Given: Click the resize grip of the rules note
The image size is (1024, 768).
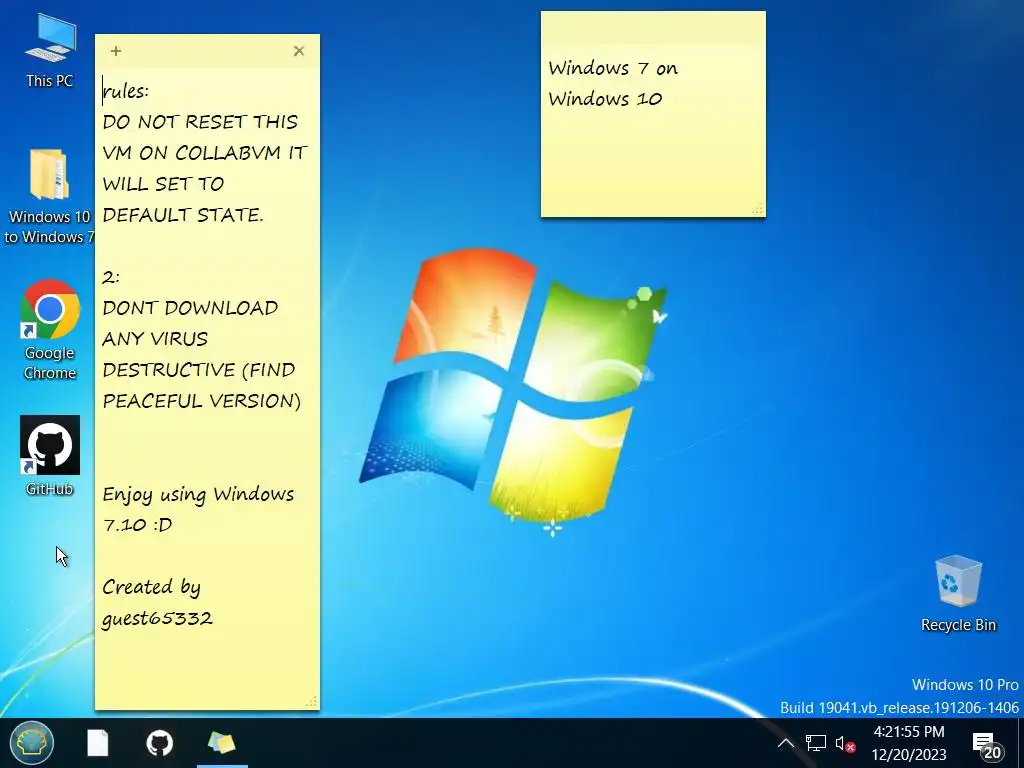Looking at the screenshot, I should pyautogui.click(x=312, y=702).
